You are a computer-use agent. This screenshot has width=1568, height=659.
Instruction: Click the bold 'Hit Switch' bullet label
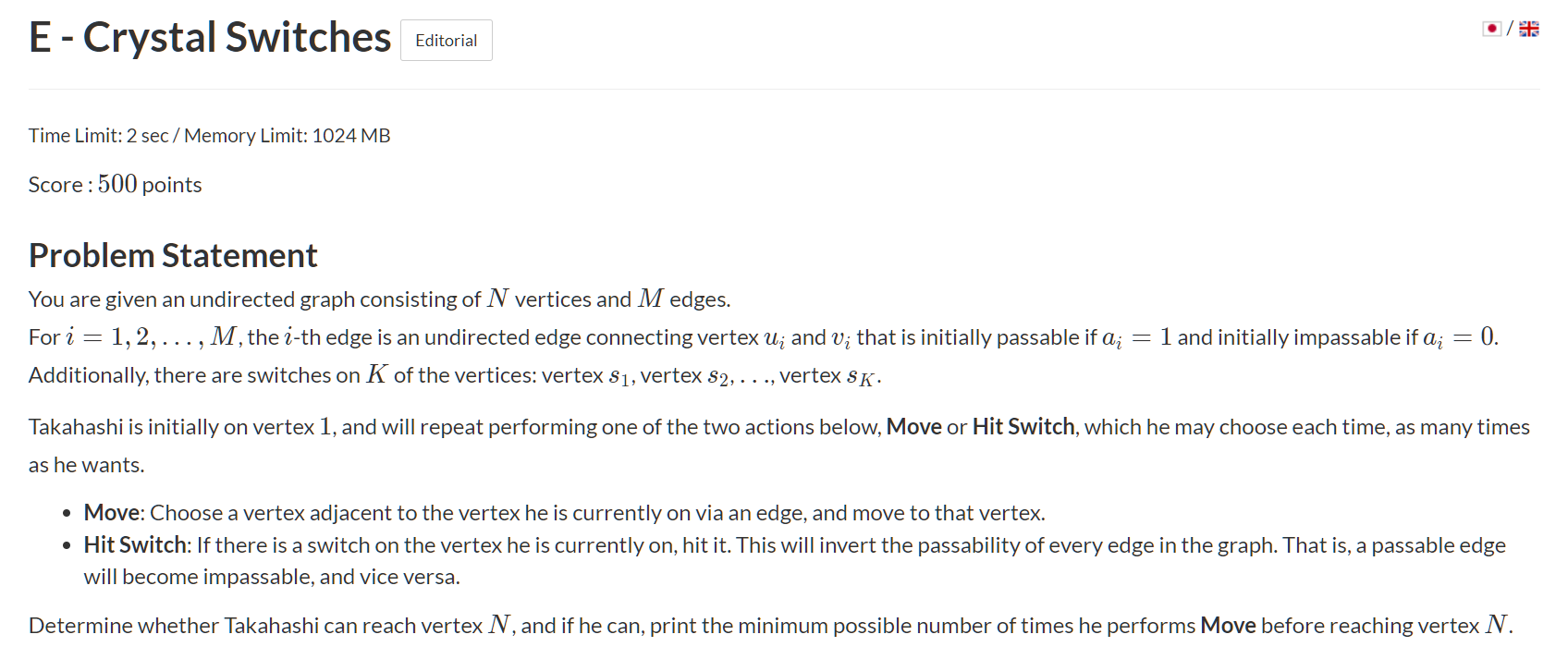[x=135, y=545]
